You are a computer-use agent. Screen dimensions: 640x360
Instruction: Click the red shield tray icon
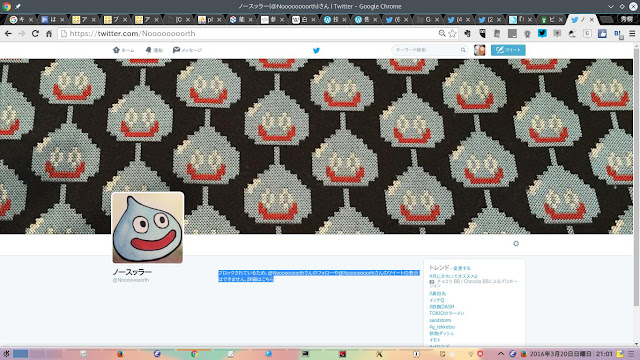(x=480, y=354)
